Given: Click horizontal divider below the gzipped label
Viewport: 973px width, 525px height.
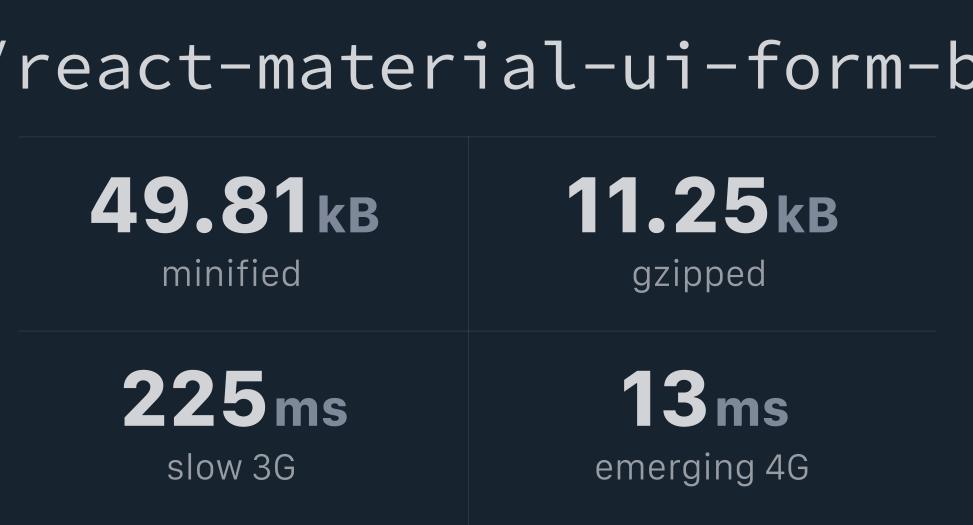Looking at the screenshot, I should [702, 331].
